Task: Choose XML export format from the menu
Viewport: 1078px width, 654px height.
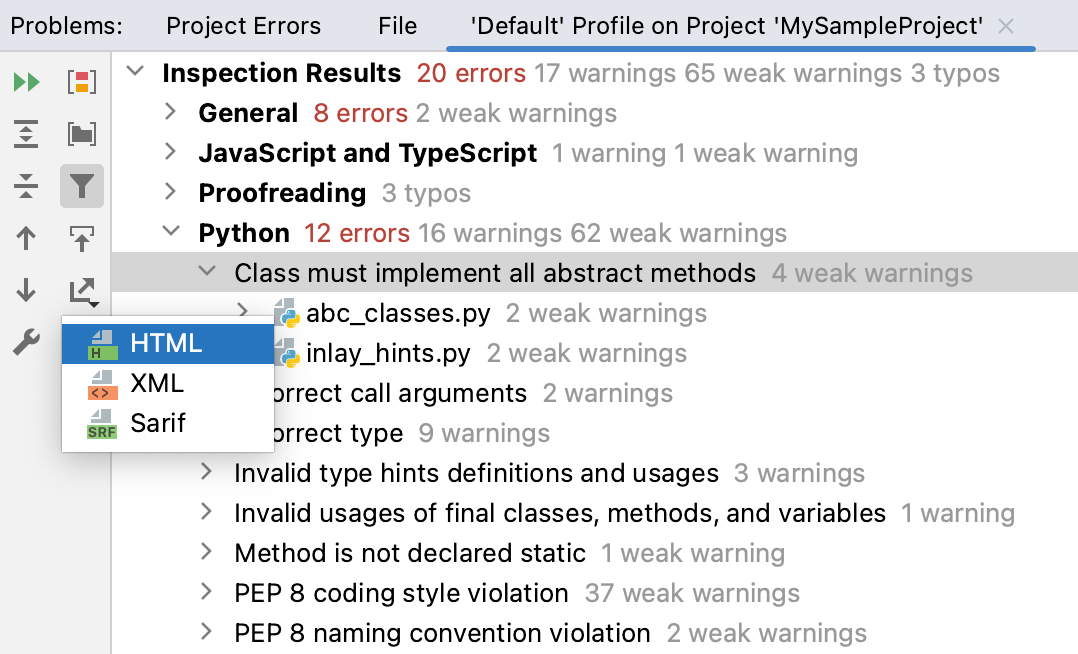Action: point(157,383)
